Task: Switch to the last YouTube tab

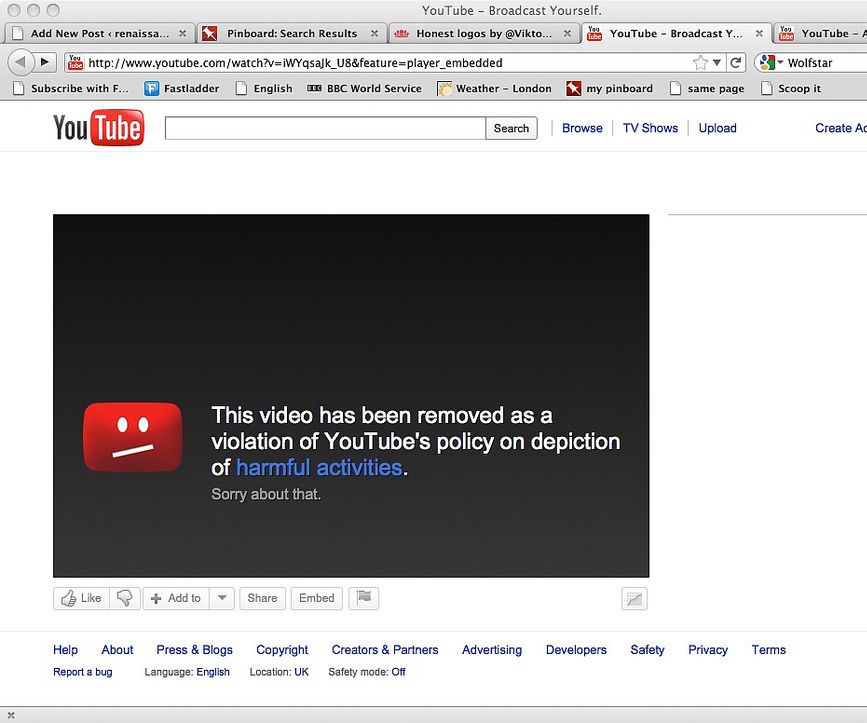Action: pyautogui.click(x=821, y=33)
